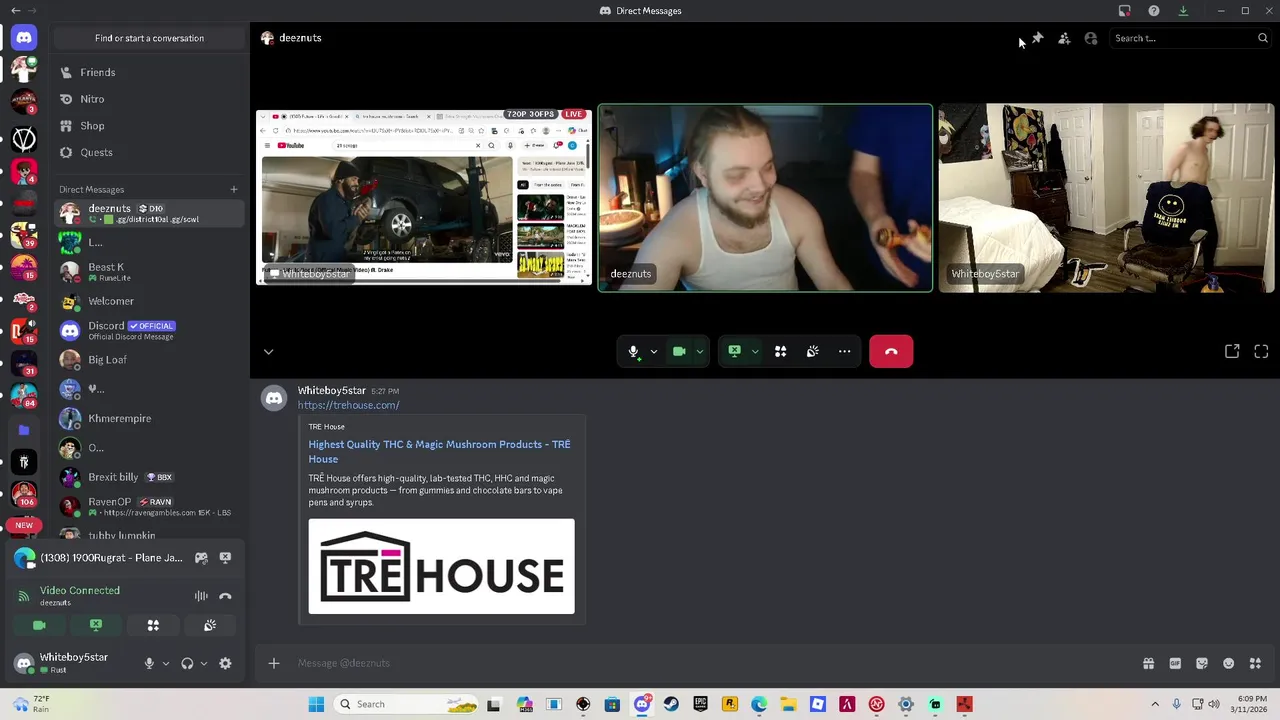The image size is (1280, 720).
Task: Select the Whiteboy5star video tile
Action: click(1106, 198)
